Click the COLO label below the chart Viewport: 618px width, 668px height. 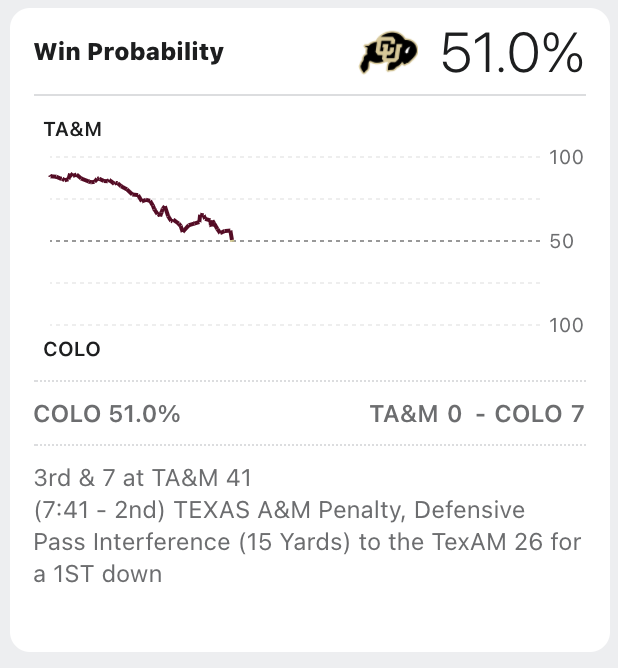coord(72,349)
